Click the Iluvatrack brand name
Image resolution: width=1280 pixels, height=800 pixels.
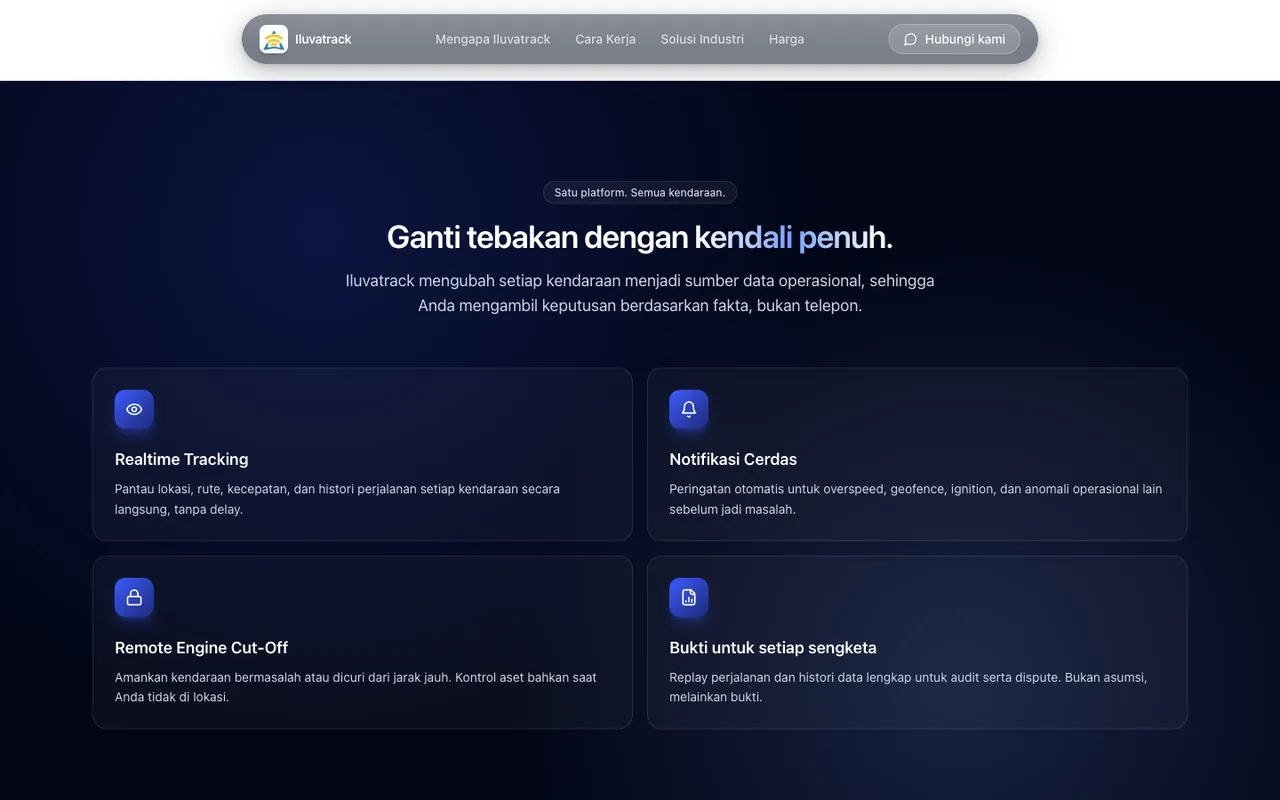click(x=323, y=39)
